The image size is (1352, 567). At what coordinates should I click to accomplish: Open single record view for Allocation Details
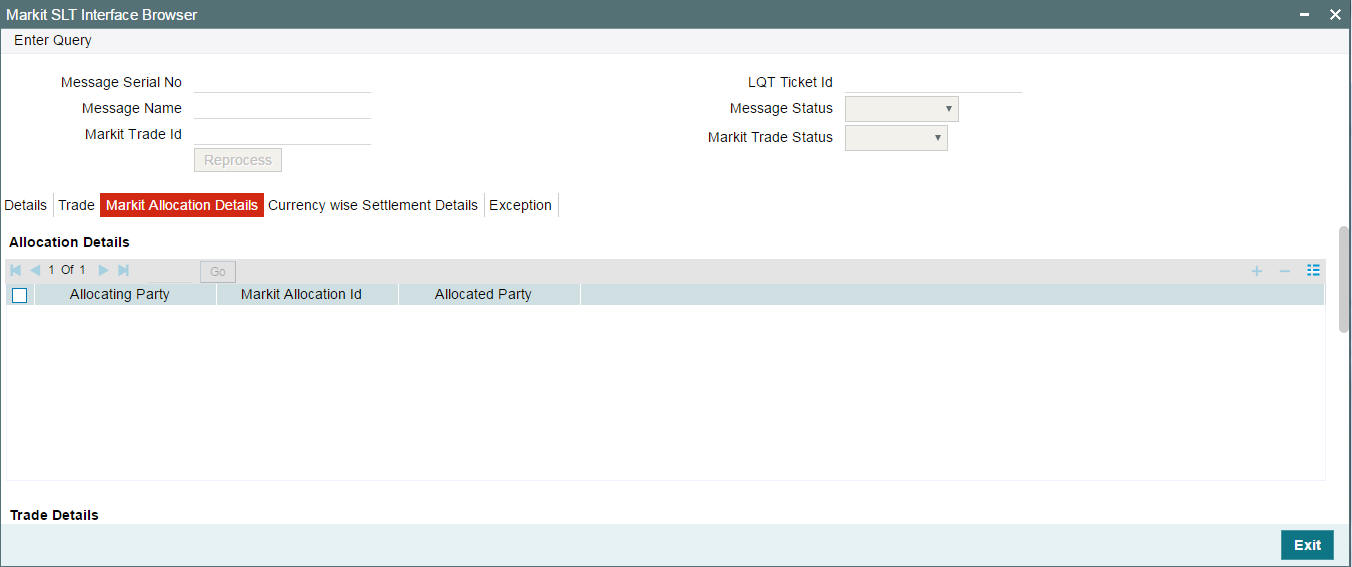click(1314, 271)
